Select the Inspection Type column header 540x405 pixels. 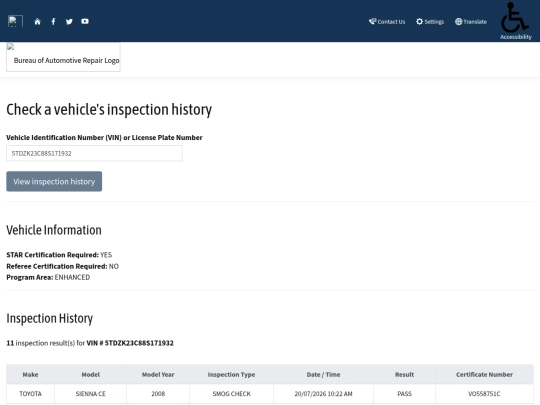point(231,374)
